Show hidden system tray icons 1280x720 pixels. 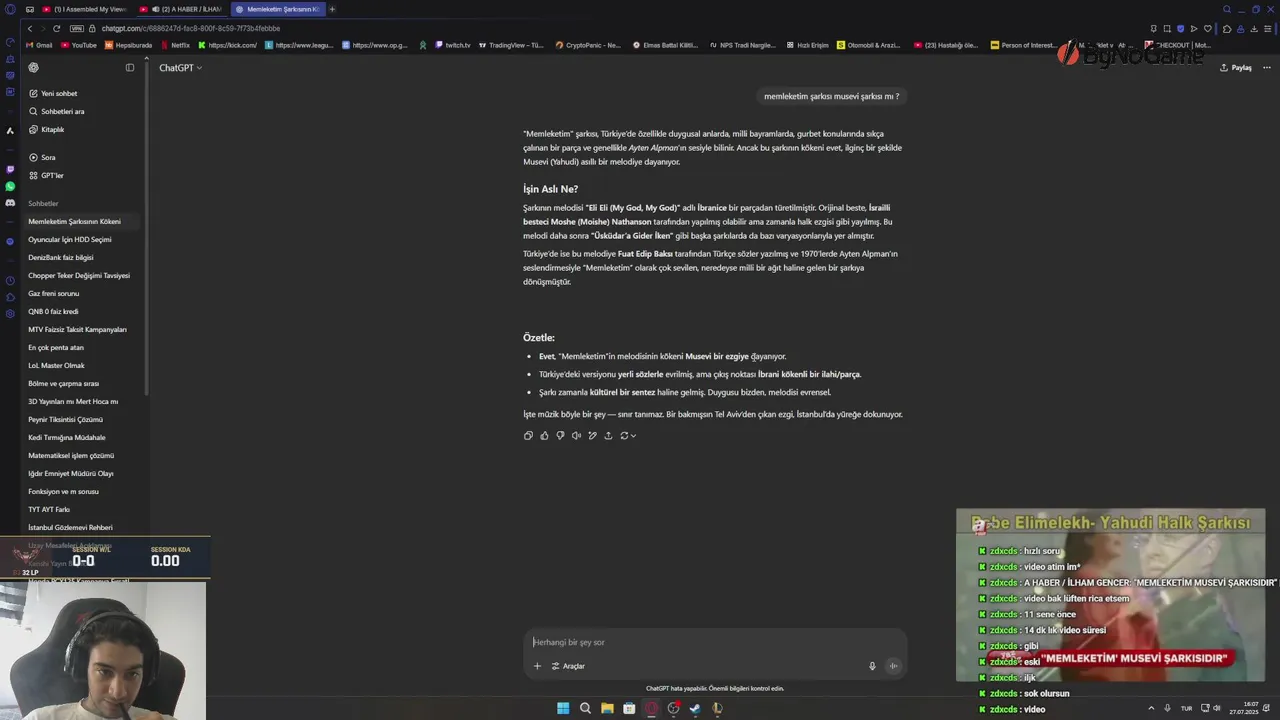click(x=1151, y=708)
